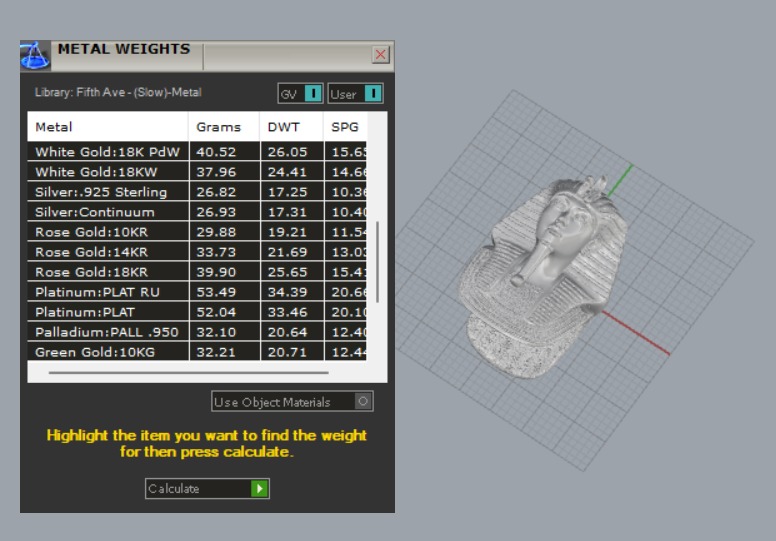Click the 53.49 grams value
Image resolution: width=776 pixels, height=541 pixels.
pos(216,292)
